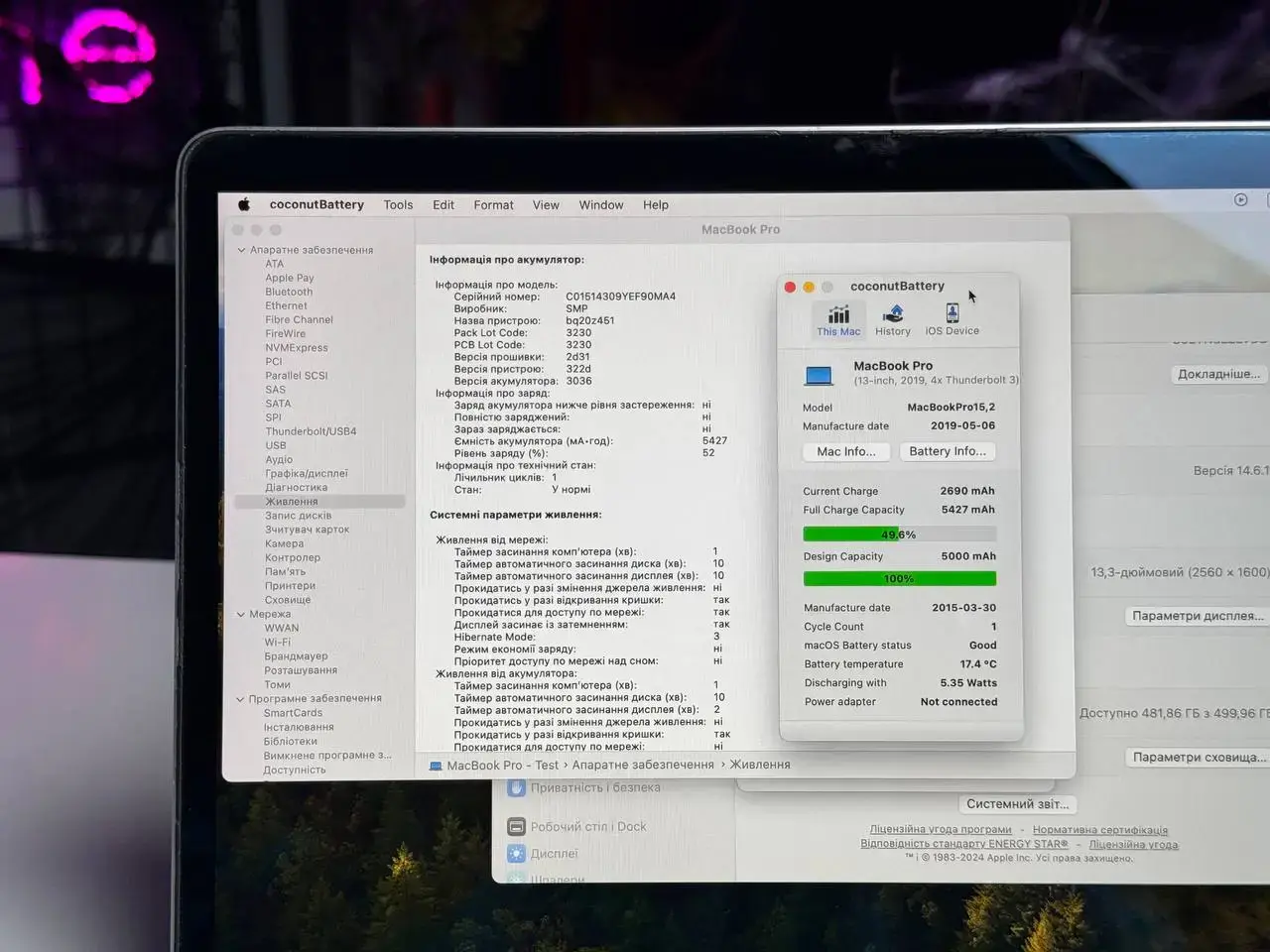Open the Help menu
Viewport: 1270px width, 952px height.
pos(656,205)
